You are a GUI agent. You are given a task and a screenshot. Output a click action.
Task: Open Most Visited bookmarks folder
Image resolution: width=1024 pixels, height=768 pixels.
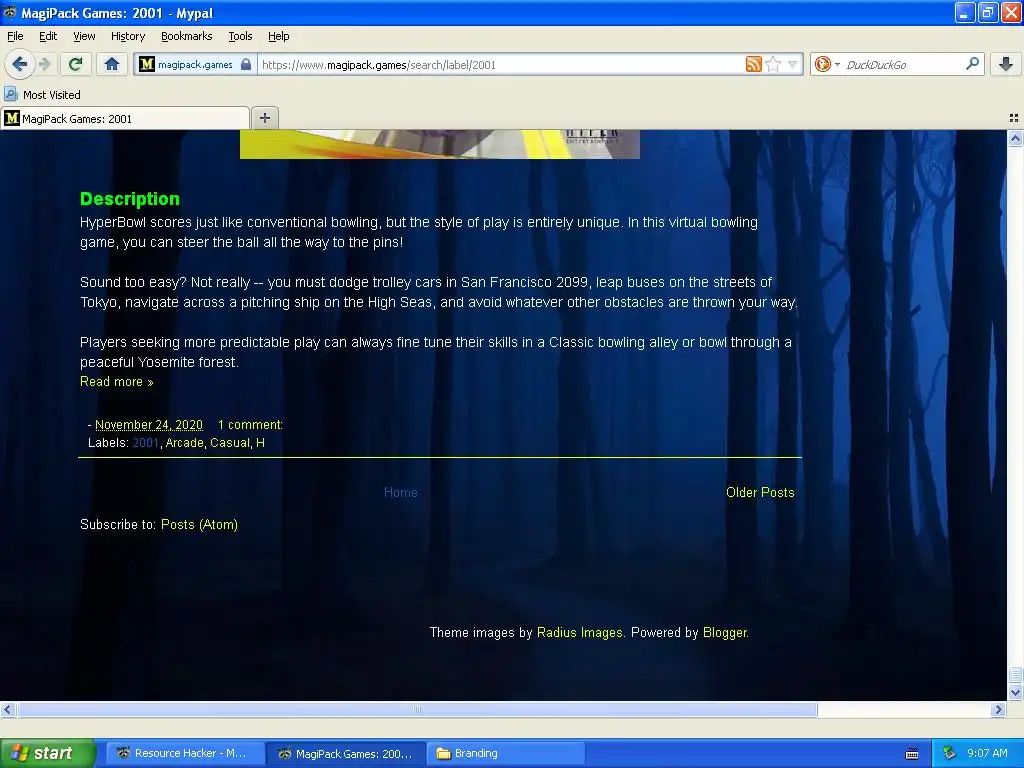(43, 95)
